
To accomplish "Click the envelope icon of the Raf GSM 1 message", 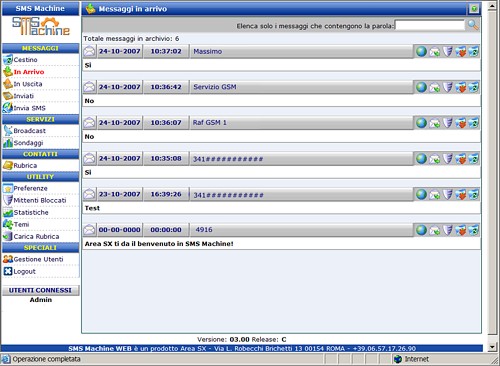I will tap(89, 123).
